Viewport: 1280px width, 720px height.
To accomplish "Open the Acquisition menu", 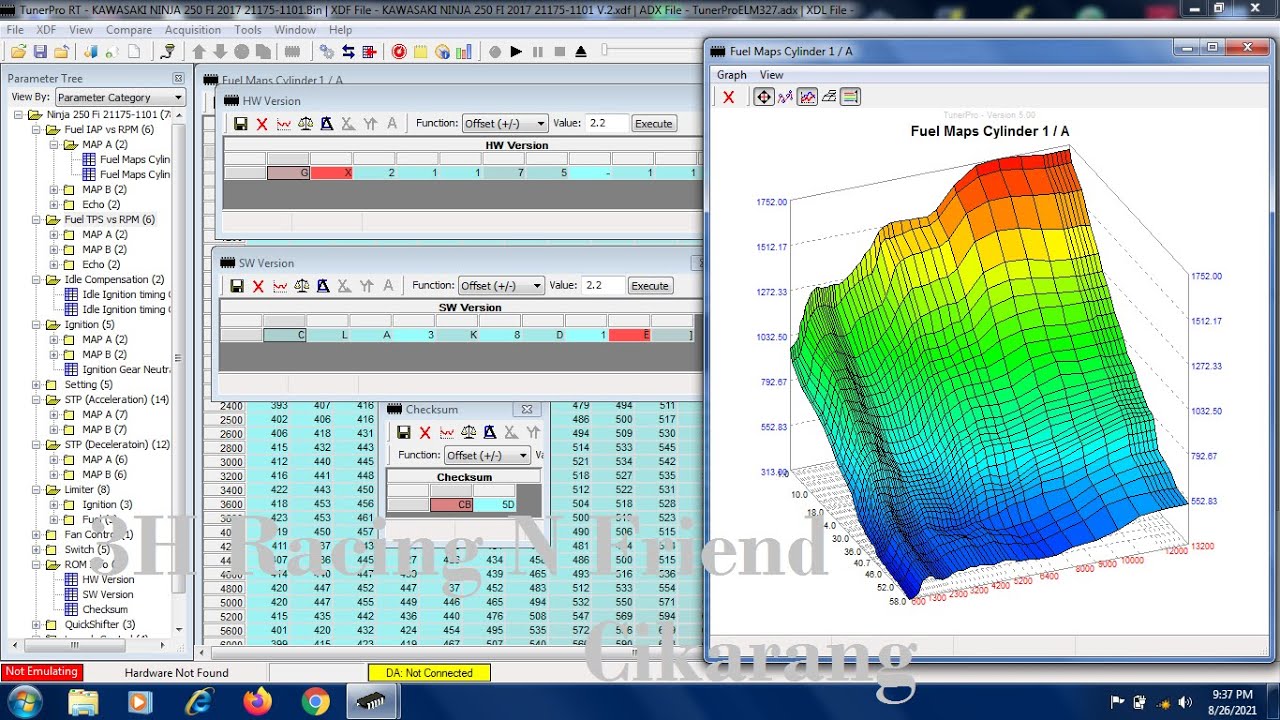I will [x=193, y=30].
